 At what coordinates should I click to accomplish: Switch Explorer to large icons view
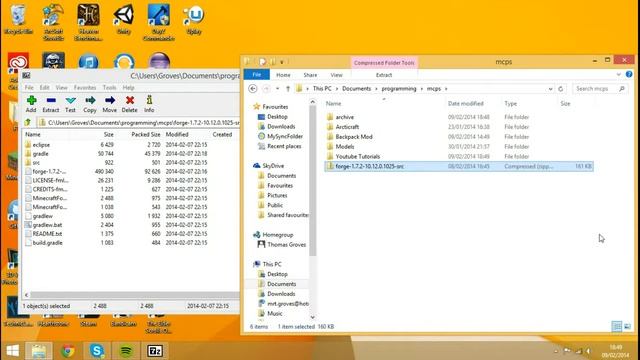click(628, 326)
